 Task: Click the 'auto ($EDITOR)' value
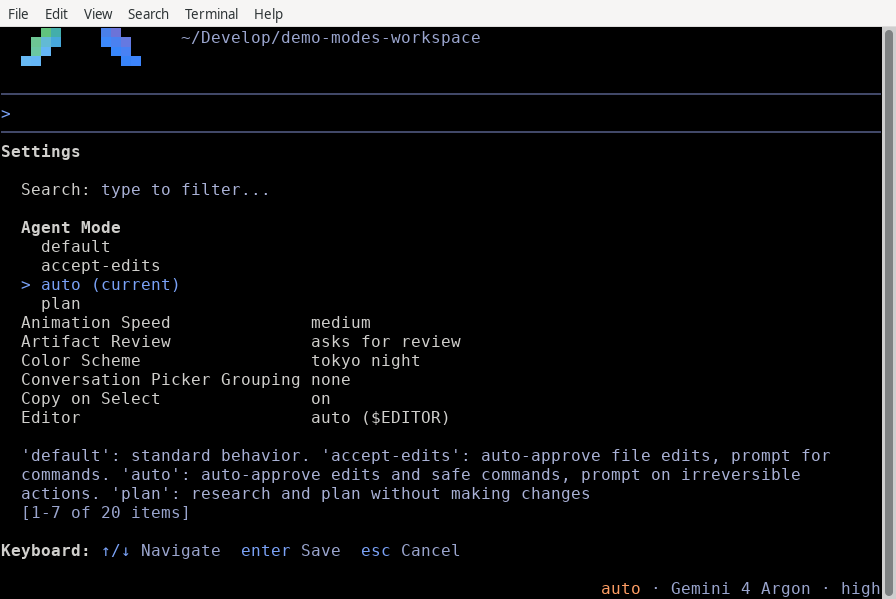click(x=380, y=418)
